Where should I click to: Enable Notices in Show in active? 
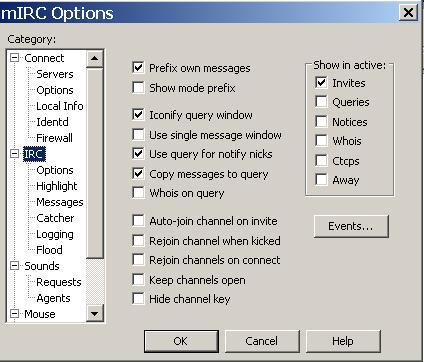[321, 121]
